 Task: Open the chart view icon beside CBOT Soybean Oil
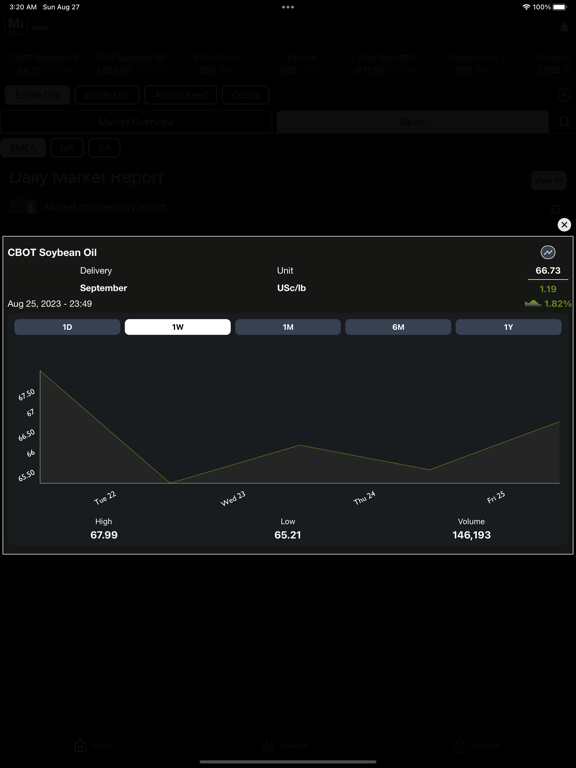click(548, 253)
